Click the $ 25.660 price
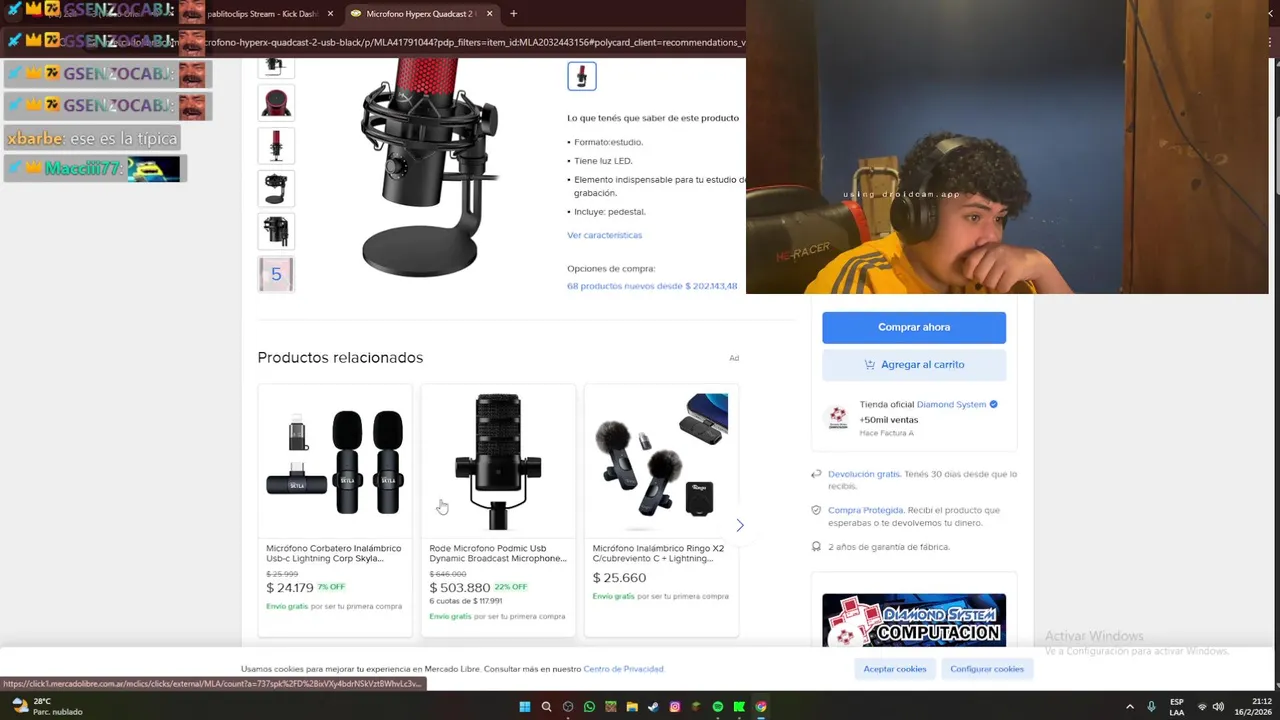 [x=619, y=578]
